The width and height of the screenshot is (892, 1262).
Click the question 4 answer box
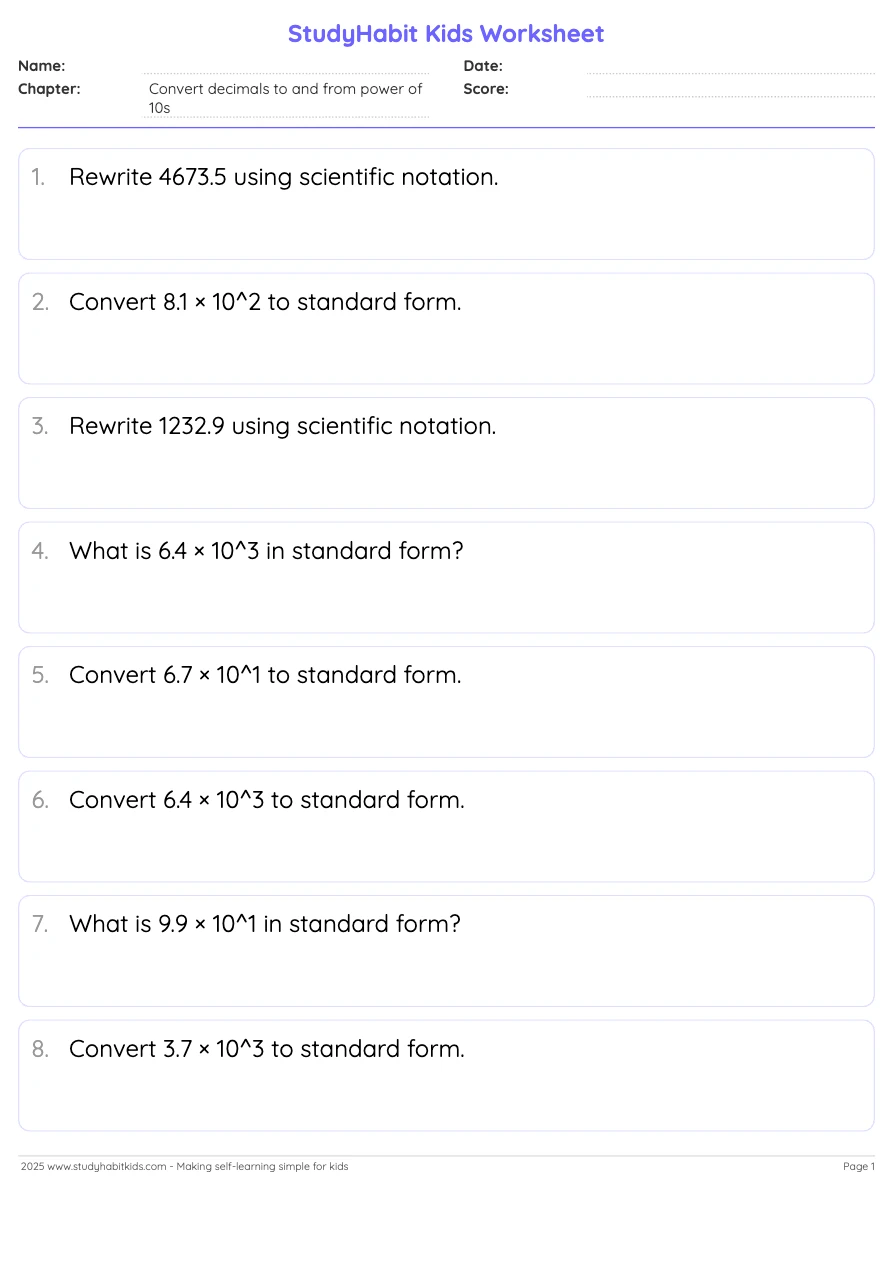coord(446,600)
